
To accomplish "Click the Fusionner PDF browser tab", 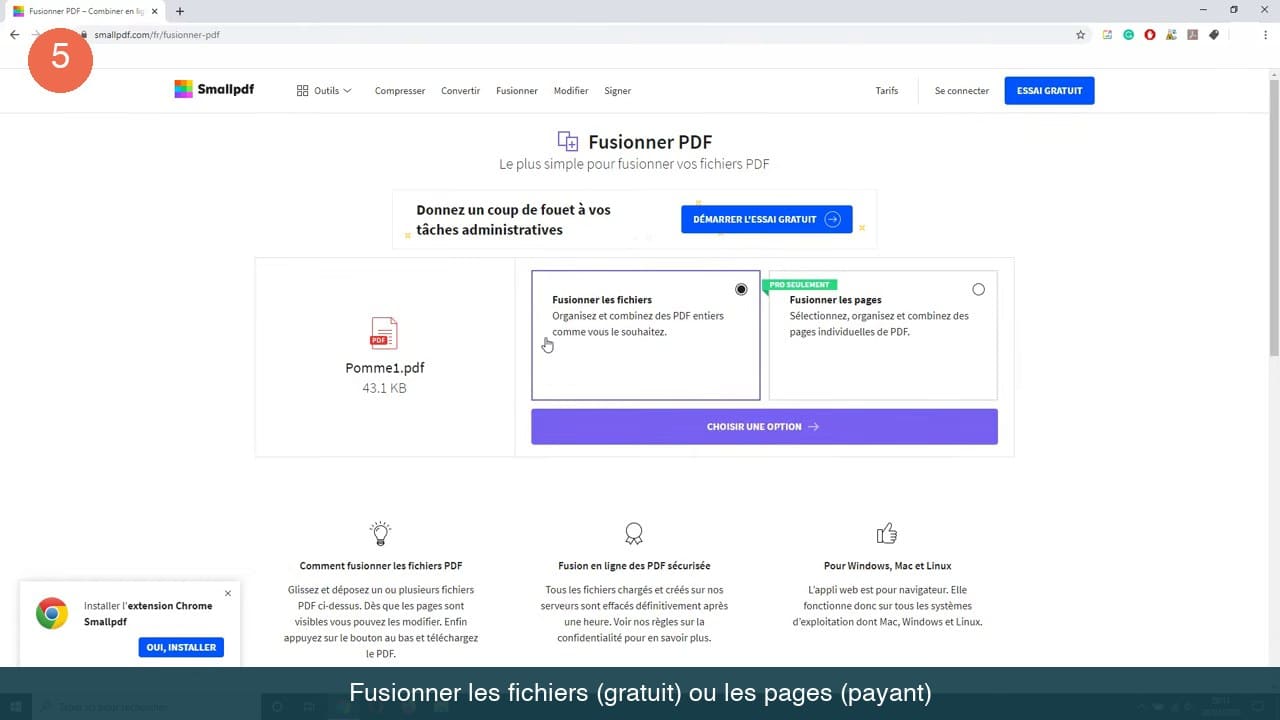I will coord(85,11).
